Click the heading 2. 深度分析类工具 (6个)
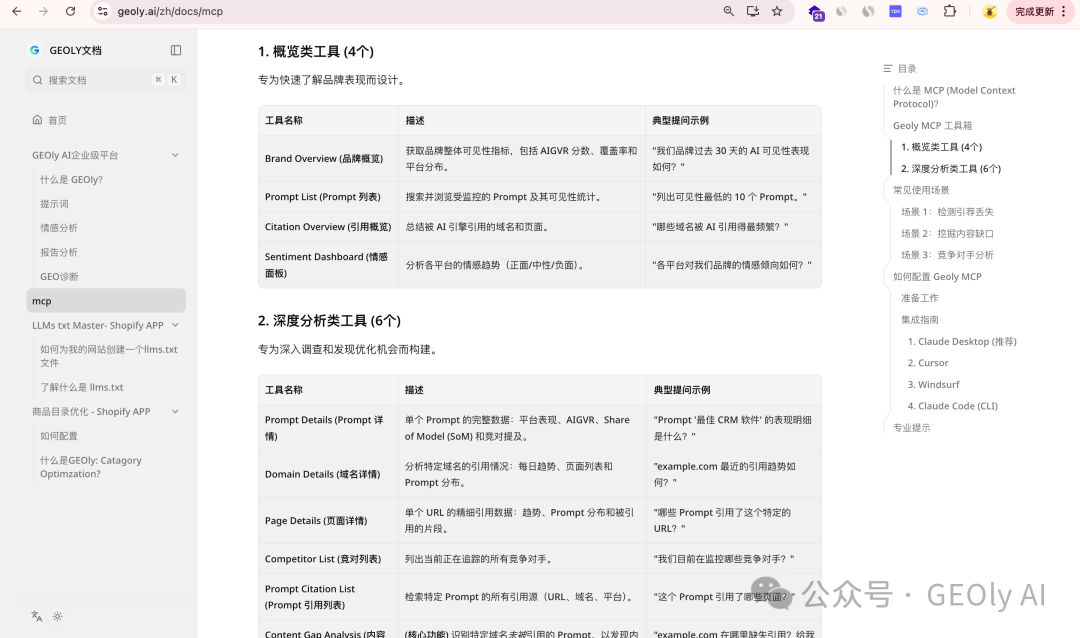This screenshot has width=1080, height=638. coord(329,320)
